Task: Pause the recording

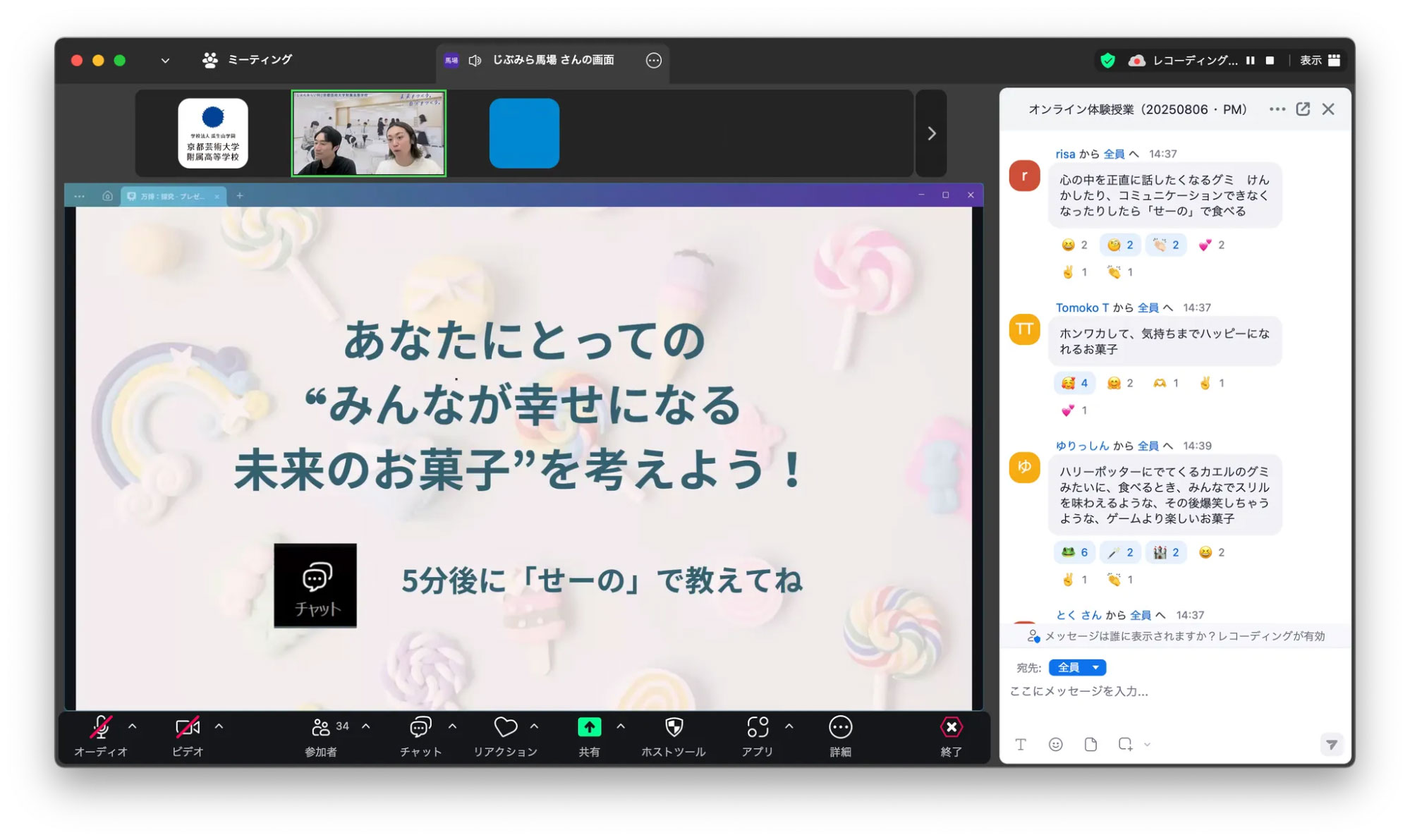Action: (1251, 61)
